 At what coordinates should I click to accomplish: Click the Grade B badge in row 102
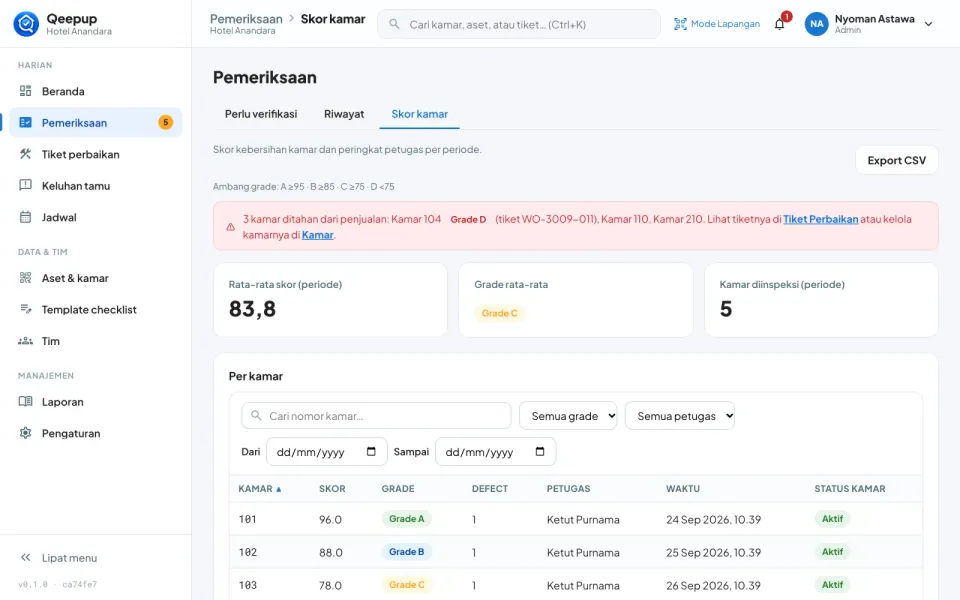(x=407, y=552)
